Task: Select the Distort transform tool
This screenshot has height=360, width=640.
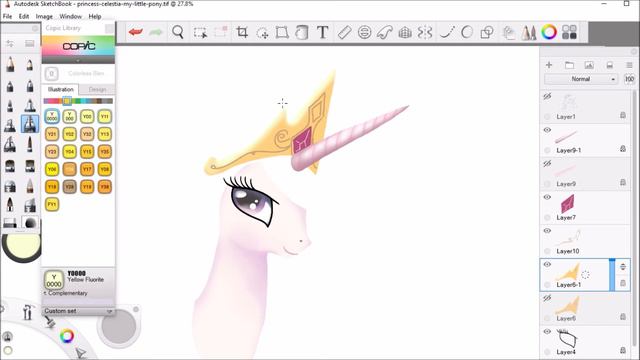Action: click(282, 32)
